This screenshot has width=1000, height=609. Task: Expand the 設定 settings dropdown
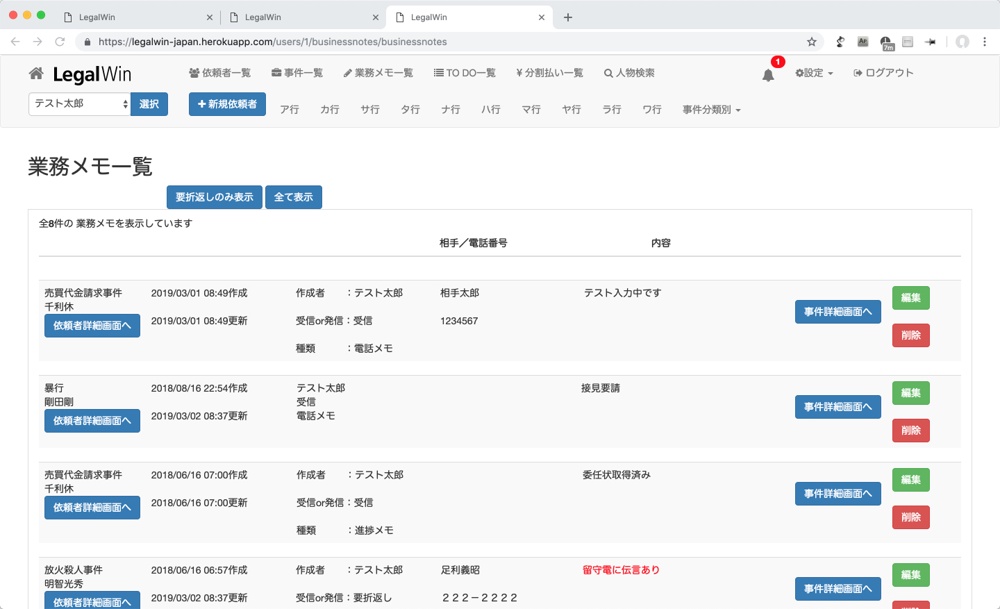814,73
